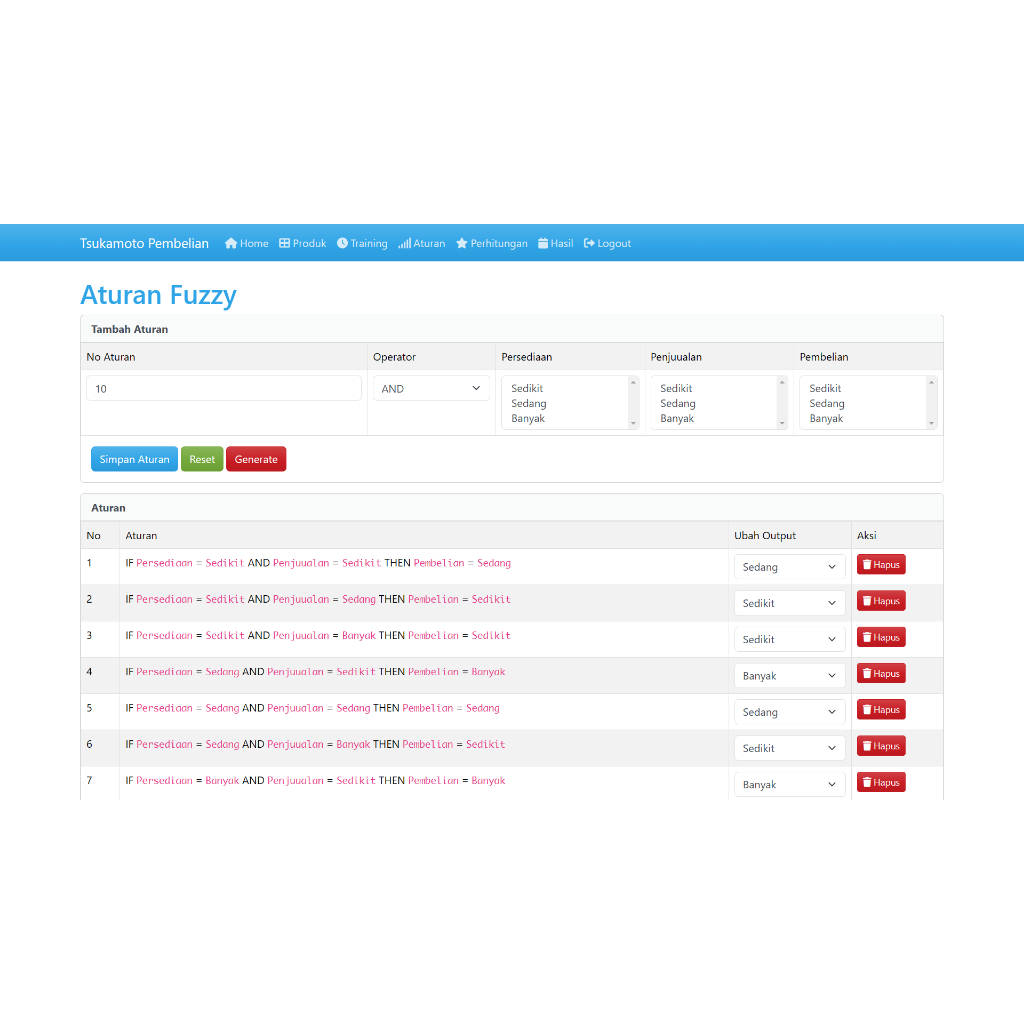Click the Training clock icon
1024x1024 pixels.
pos(342,243)
